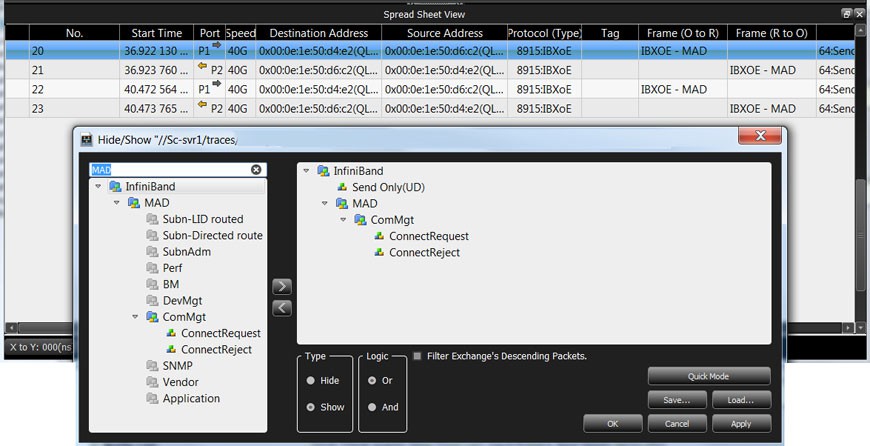Click the restore icon of Spread Sheet View
The image size is (870, 446).
pyautogui.click(x=846, y=14)
